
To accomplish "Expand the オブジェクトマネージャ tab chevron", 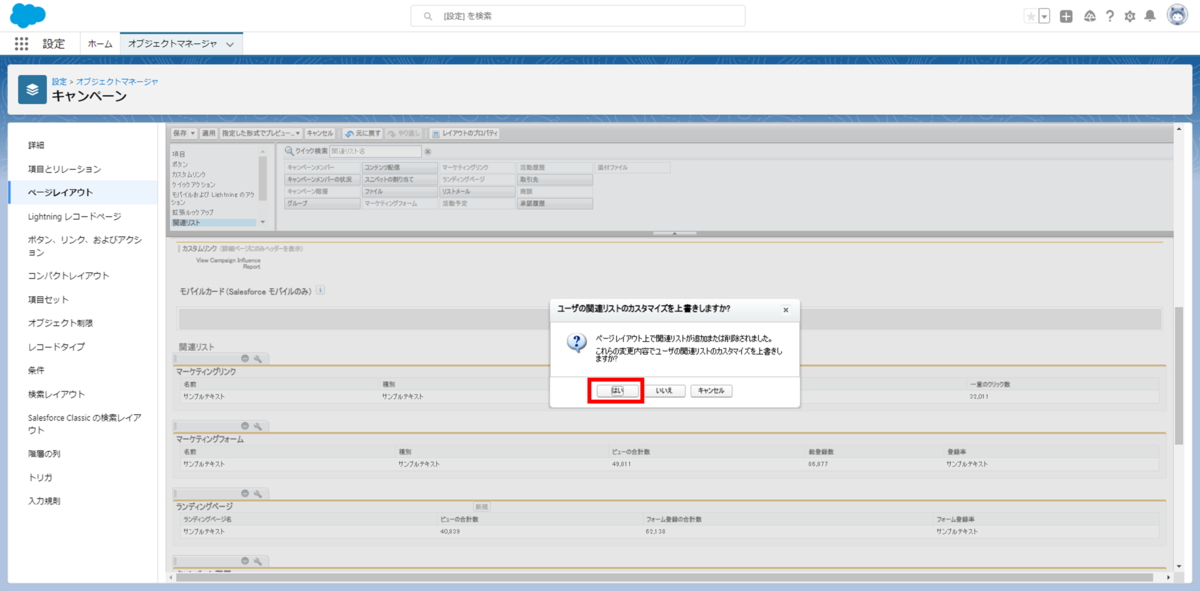I will (x=231, y=44).
